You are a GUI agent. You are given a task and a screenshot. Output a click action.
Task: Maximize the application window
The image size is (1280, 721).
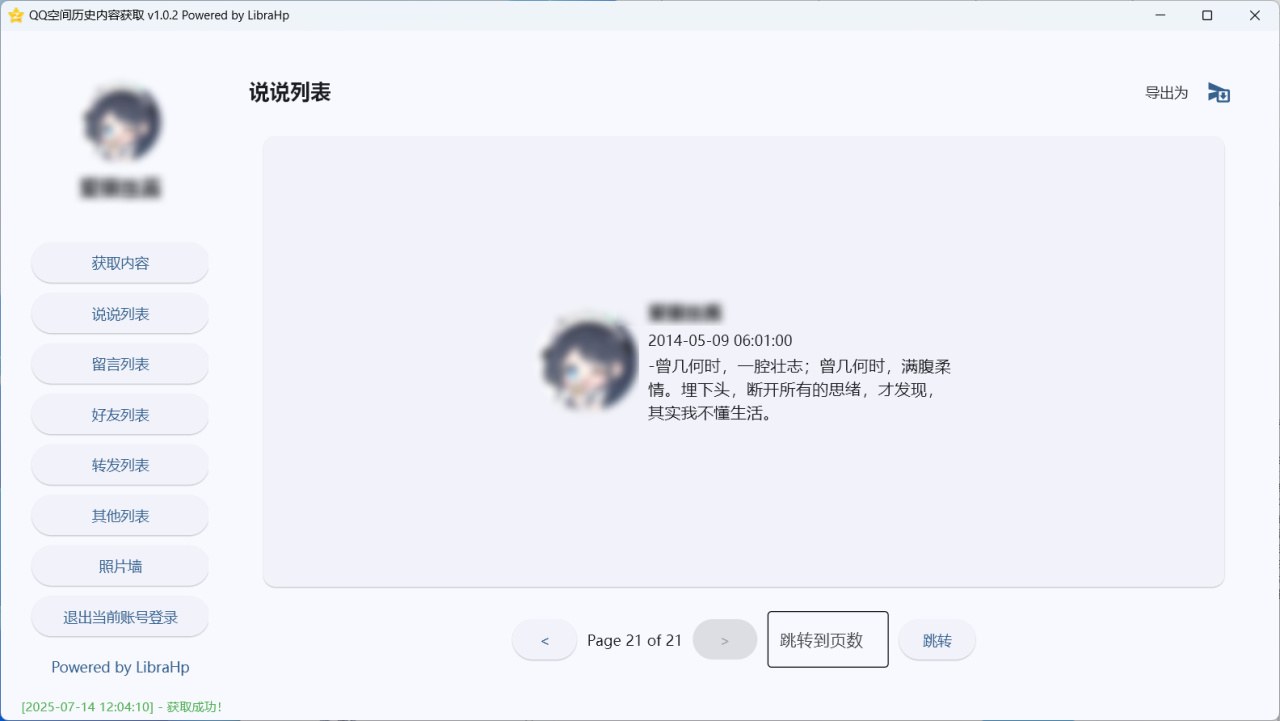(1207, 15)
